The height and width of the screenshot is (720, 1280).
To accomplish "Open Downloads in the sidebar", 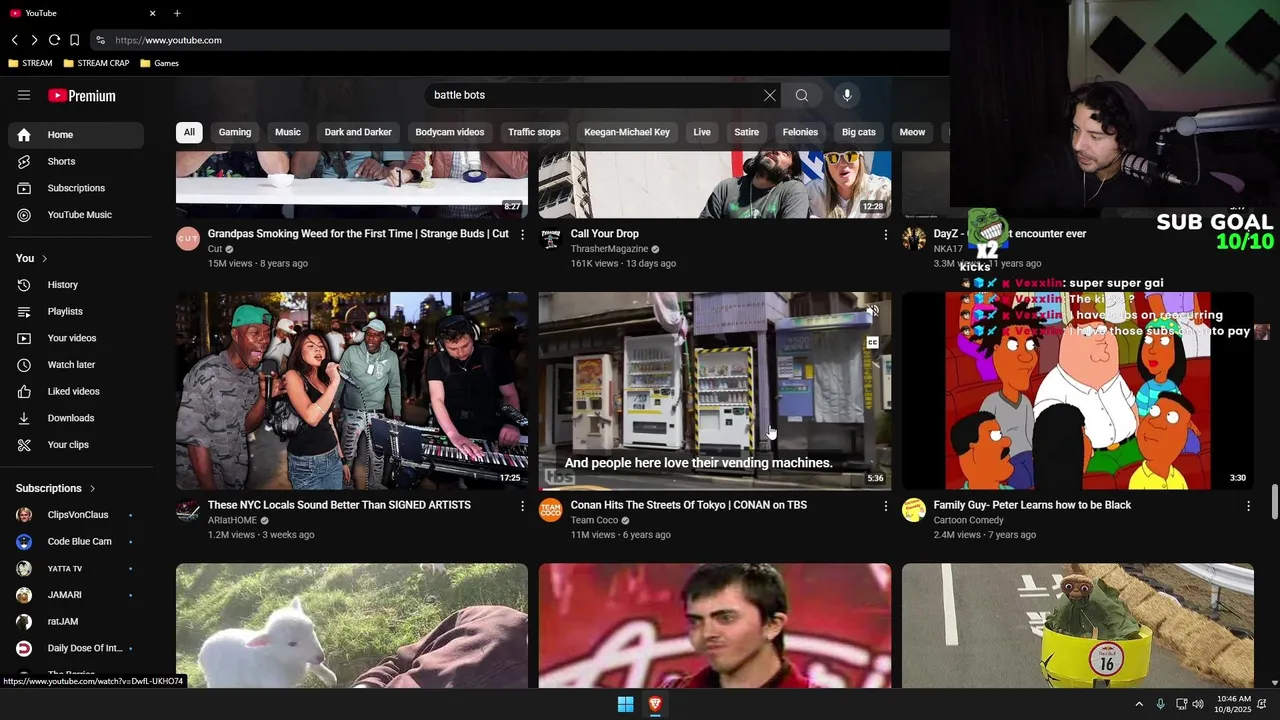I will pos(76,418).
